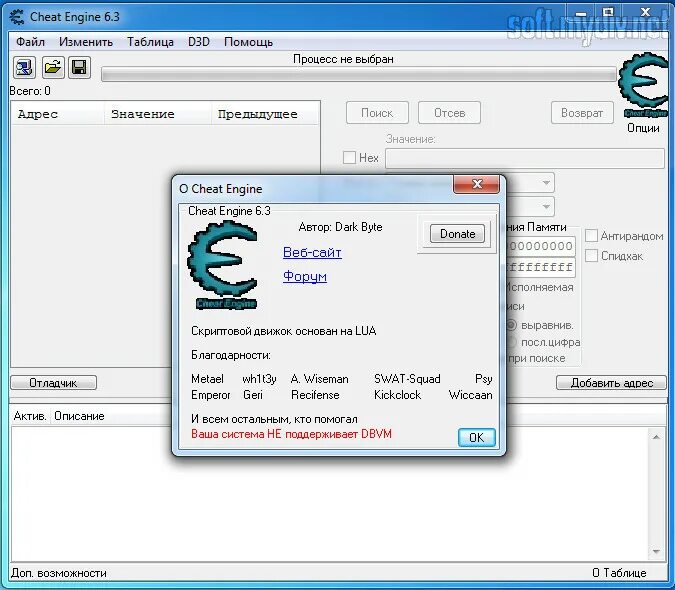Click О Таблице in the status bar
675x590 pixels.
coord(619,573)
